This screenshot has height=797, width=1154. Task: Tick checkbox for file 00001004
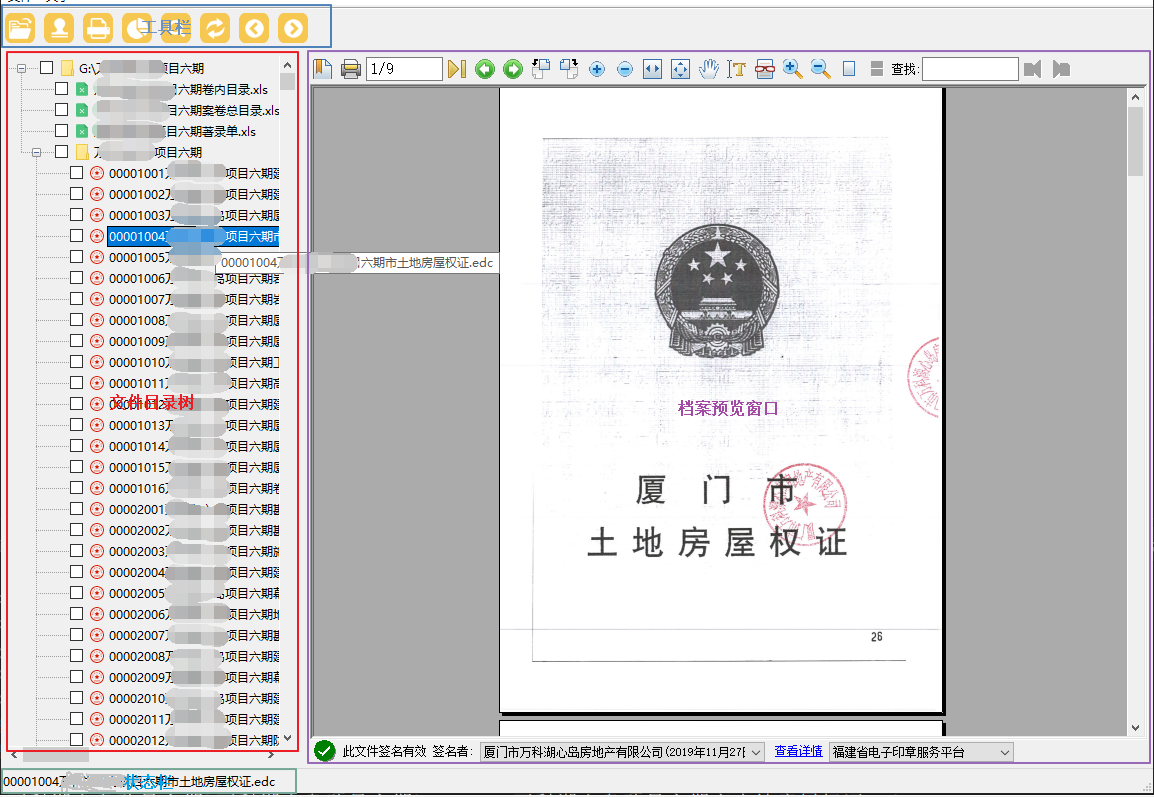(x=77, y=235)
